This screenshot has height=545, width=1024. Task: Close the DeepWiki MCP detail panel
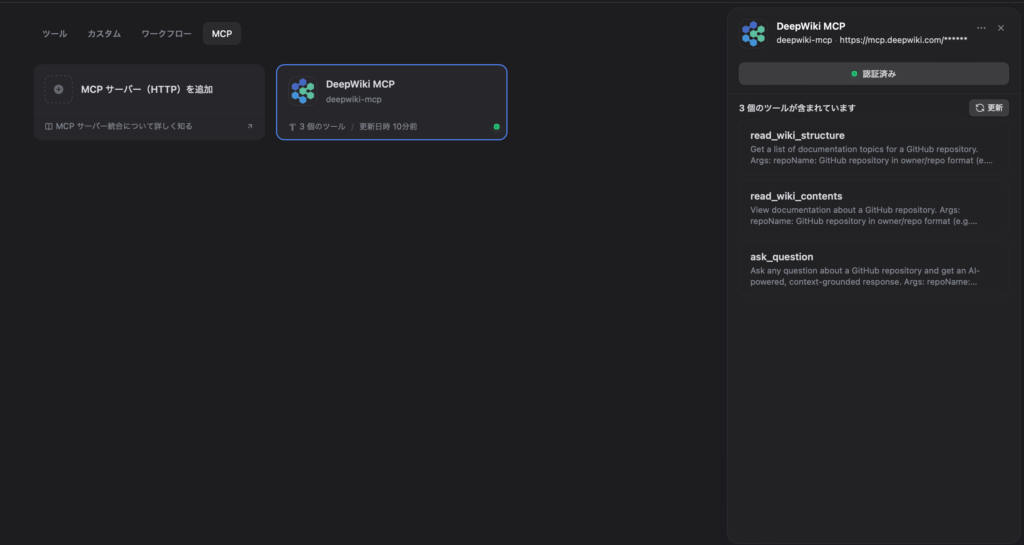pos(1001,28)
